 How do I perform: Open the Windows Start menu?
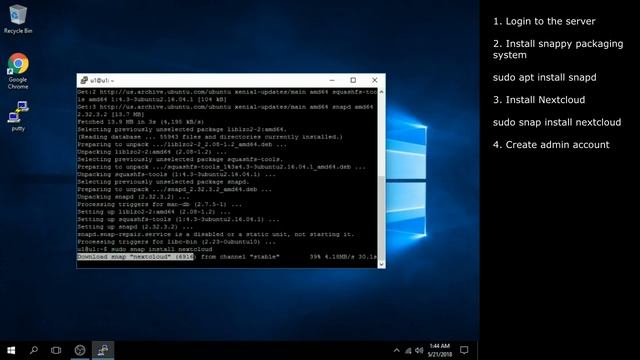[x=11, y=350]
